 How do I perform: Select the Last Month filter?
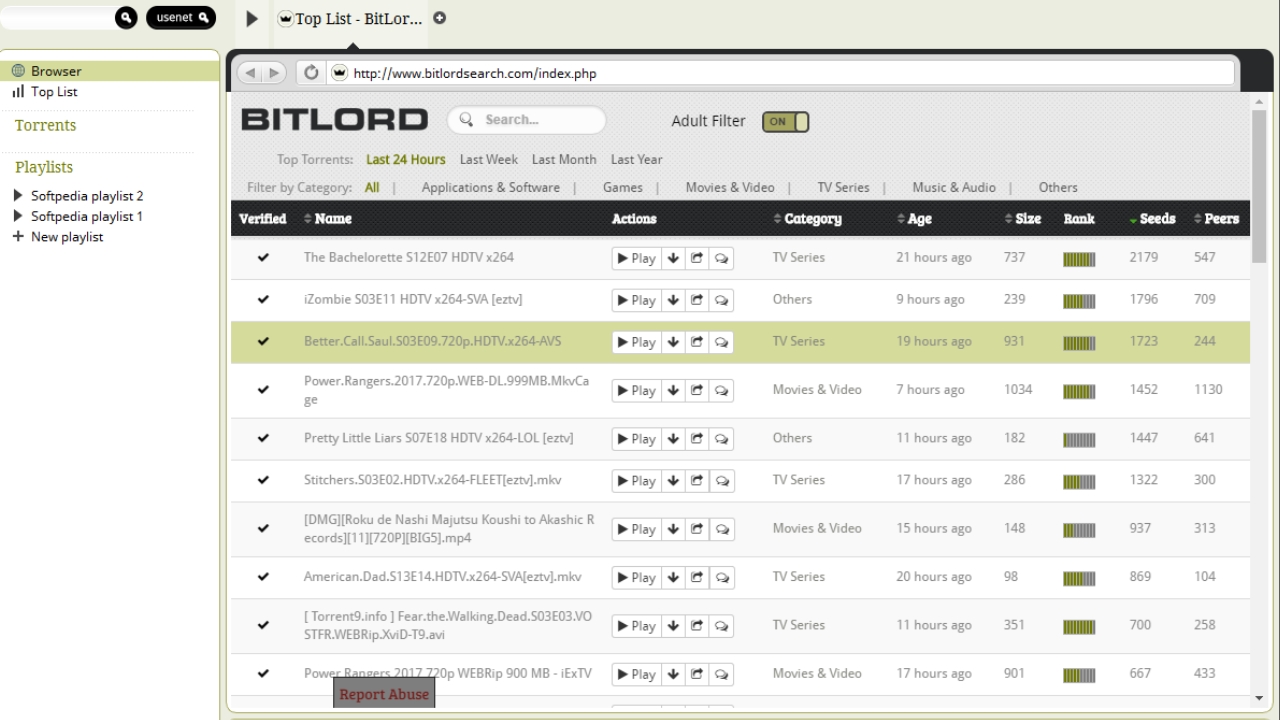(564, 159)
